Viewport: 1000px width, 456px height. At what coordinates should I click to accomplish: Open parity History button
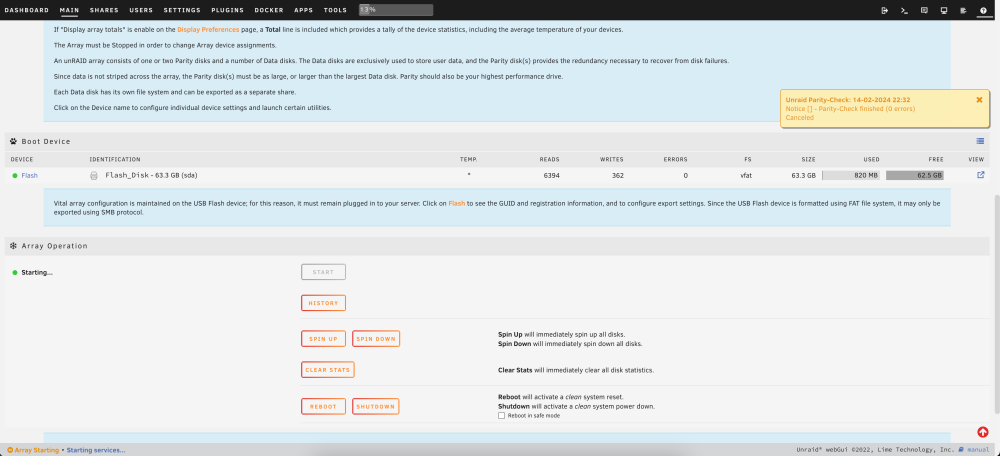[x=323, y=303]
